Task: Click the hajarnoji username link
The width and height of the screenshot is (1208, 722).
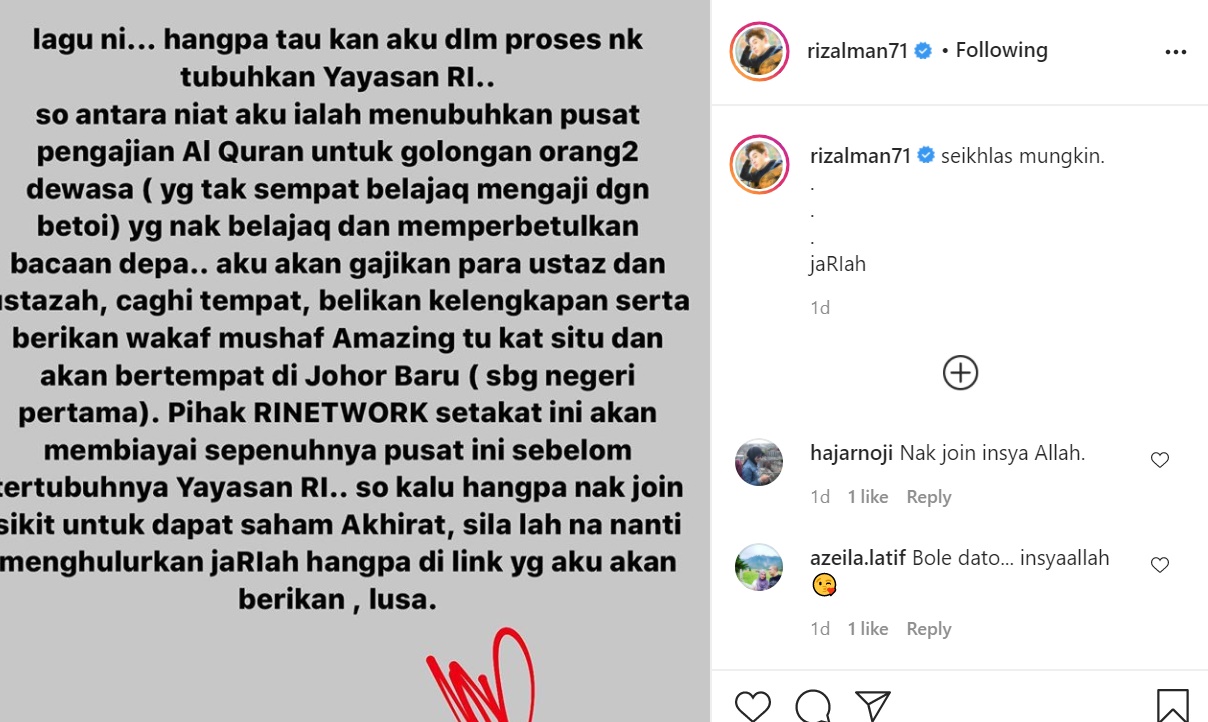Action: pyautogui.click(x=851, y=453)
